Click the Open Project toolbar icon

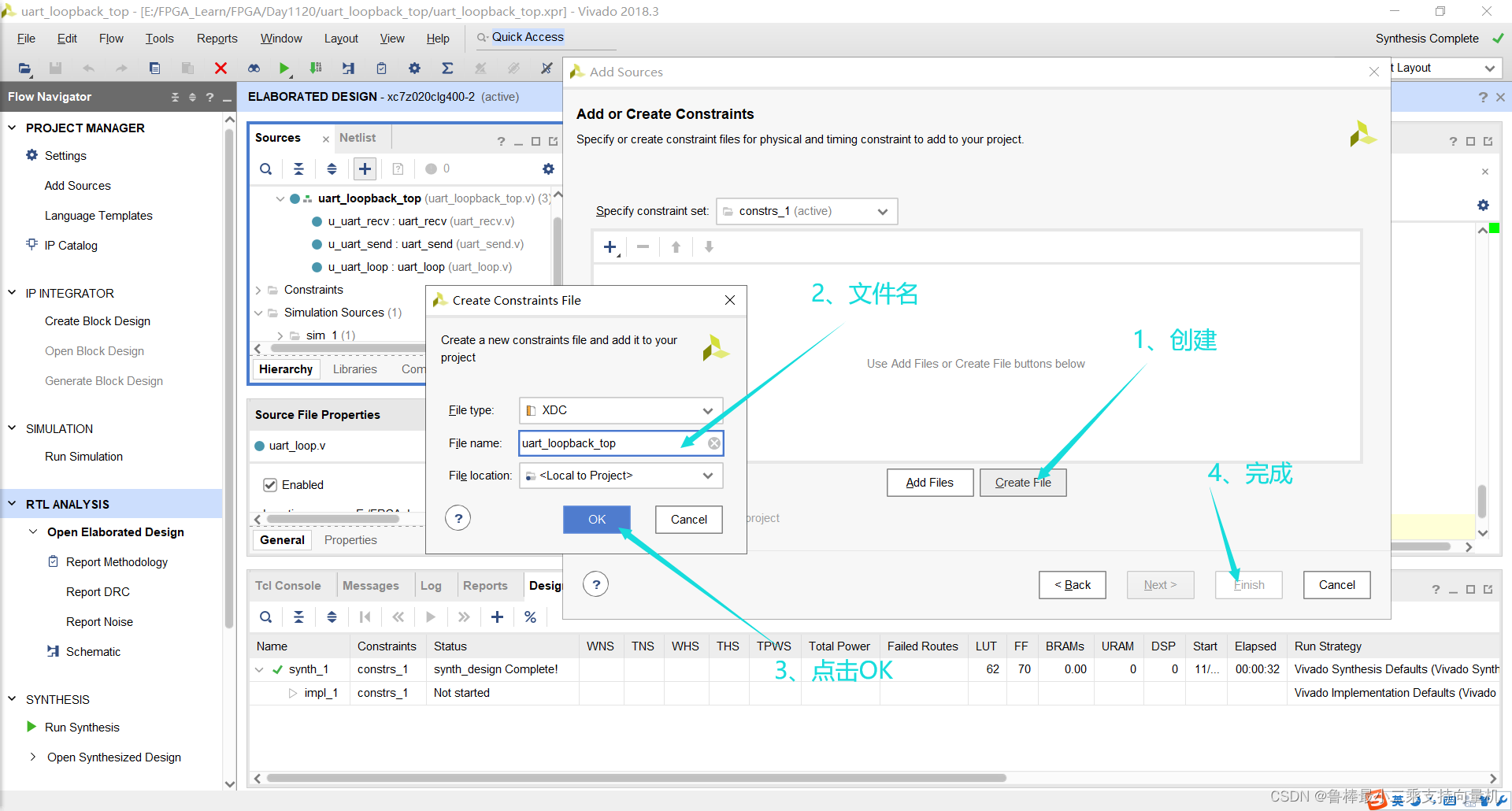point(25,69)
